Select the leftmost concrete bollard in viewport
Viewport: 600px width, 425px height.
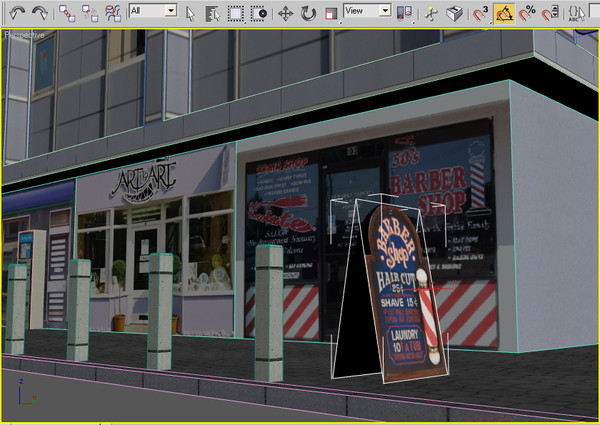(16, 308)
